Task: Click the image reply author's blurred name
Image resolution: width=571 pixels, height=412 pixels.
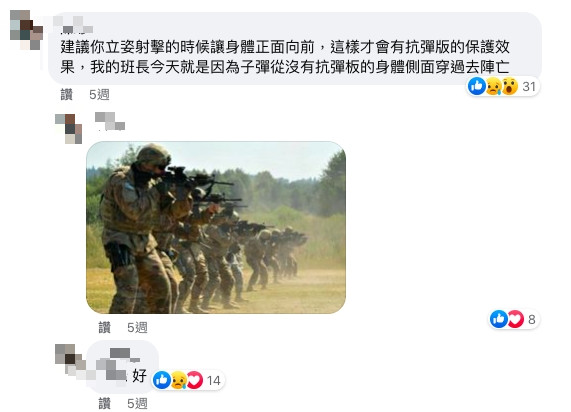Action: [x=110, y=121]
